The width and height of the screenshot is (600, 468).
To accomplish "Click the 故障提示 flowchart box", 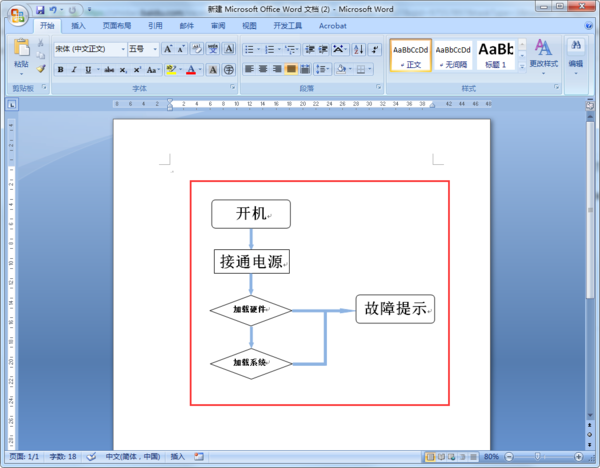I will click(395, 309).
